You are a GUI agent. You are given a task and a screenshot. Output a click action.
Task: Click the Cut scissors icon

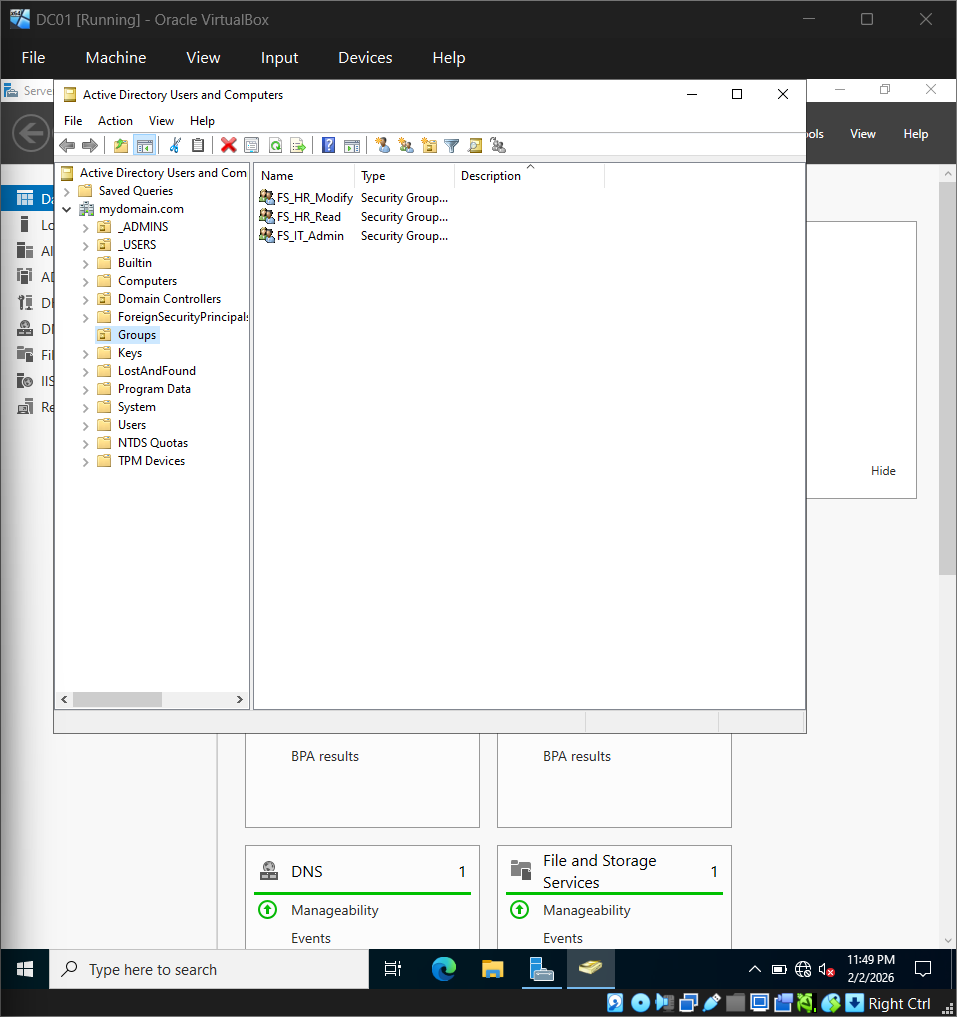pos(175,145)
